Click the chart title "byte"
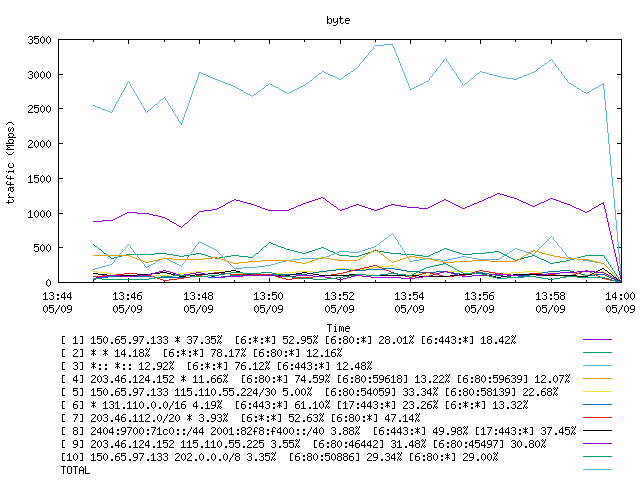Viewport: 640px width, 480px height. click(x=338, y=20)
